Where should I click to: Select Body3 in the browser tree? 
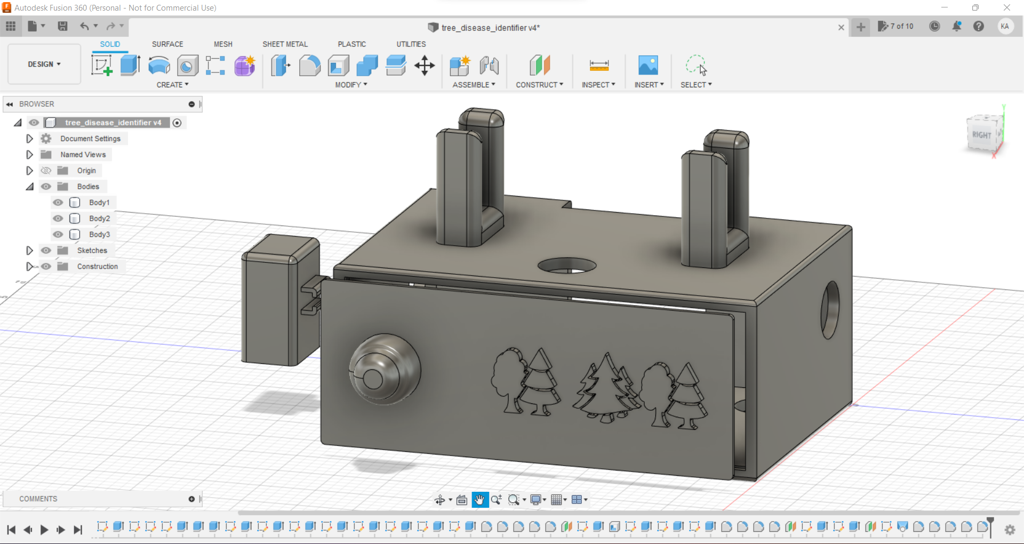coord(99,235)
